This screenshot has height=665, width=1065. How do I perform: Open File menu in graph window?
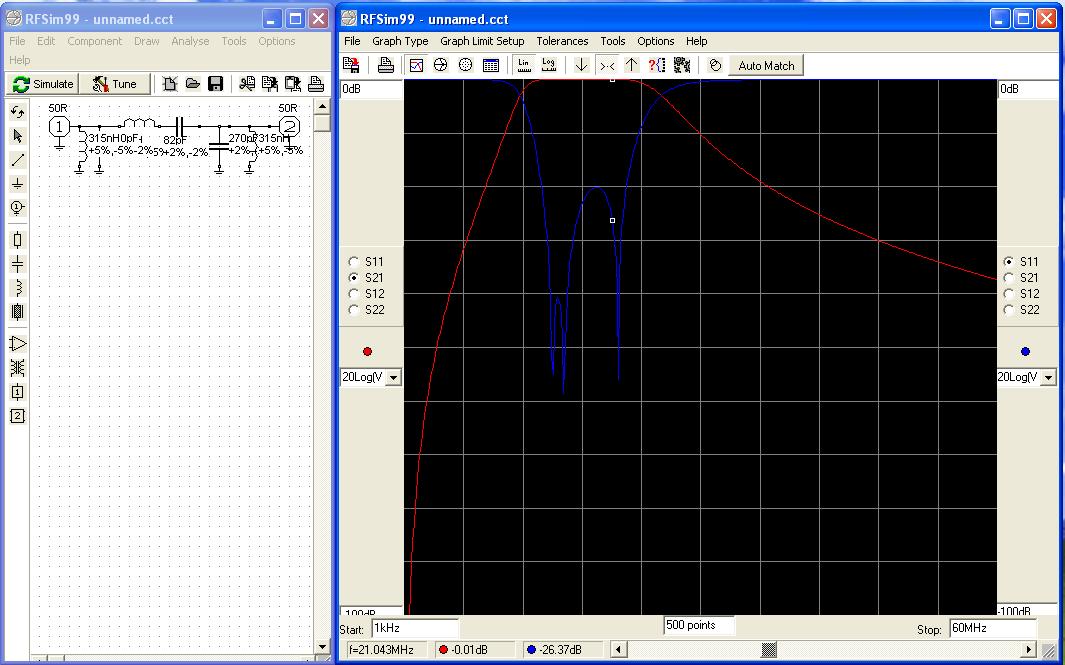click(x=353, y=41)
